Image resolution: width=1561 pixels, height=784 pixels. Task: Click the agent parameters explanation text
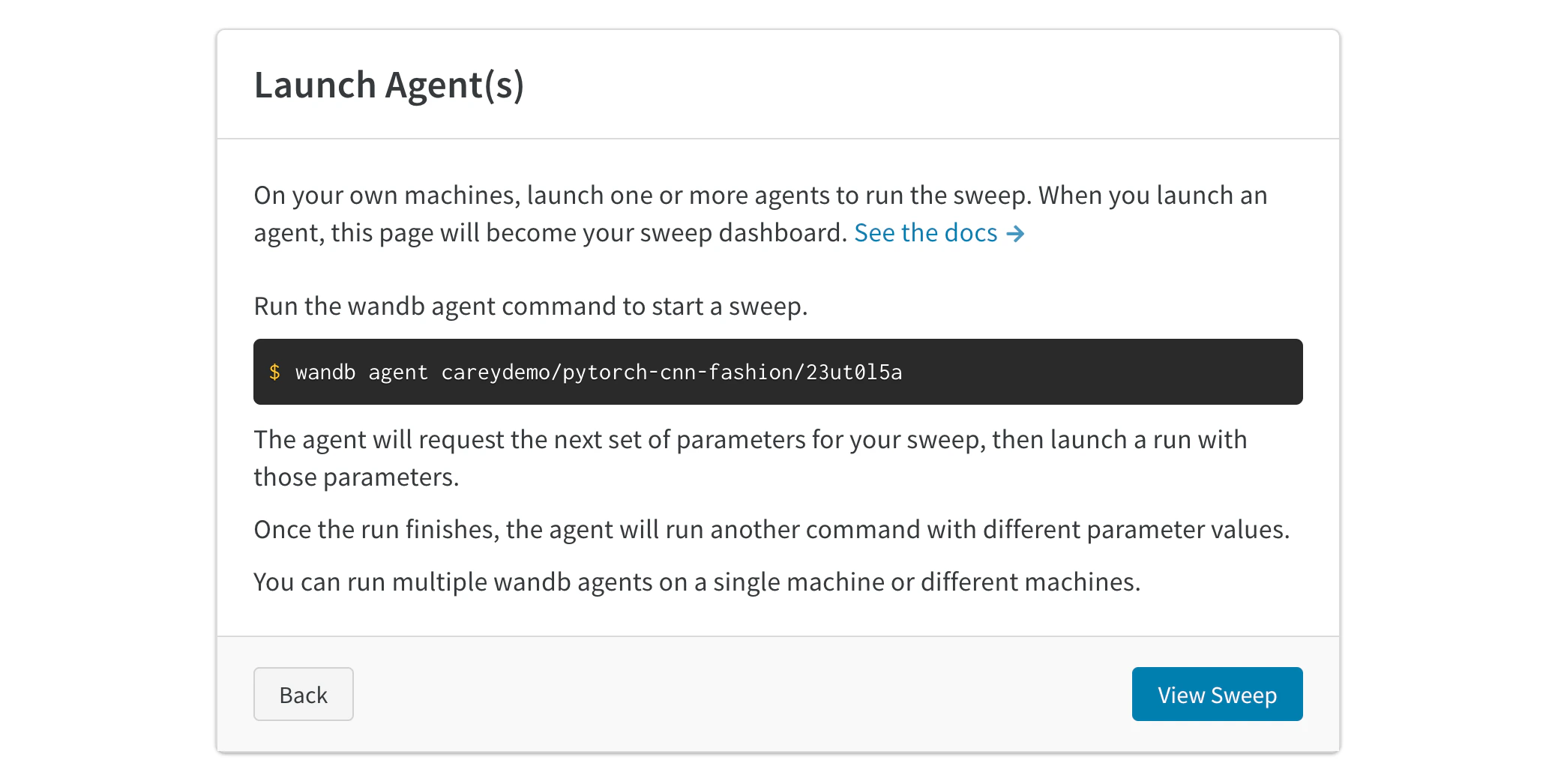(750, 457)
